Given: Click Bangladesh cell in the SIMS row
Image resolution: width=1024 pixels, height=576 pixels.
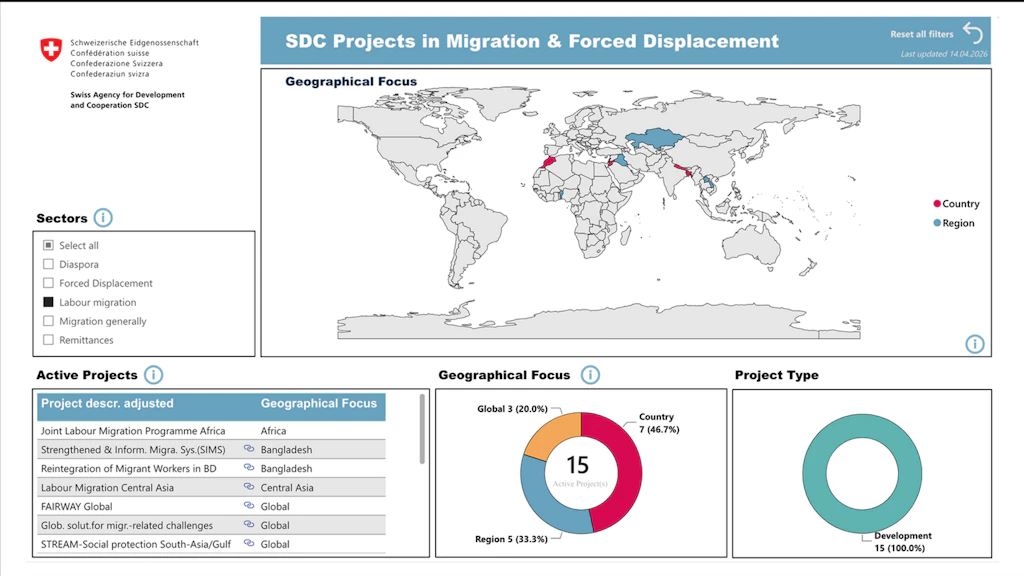Looking at the screenshot, I should point(286,449).
